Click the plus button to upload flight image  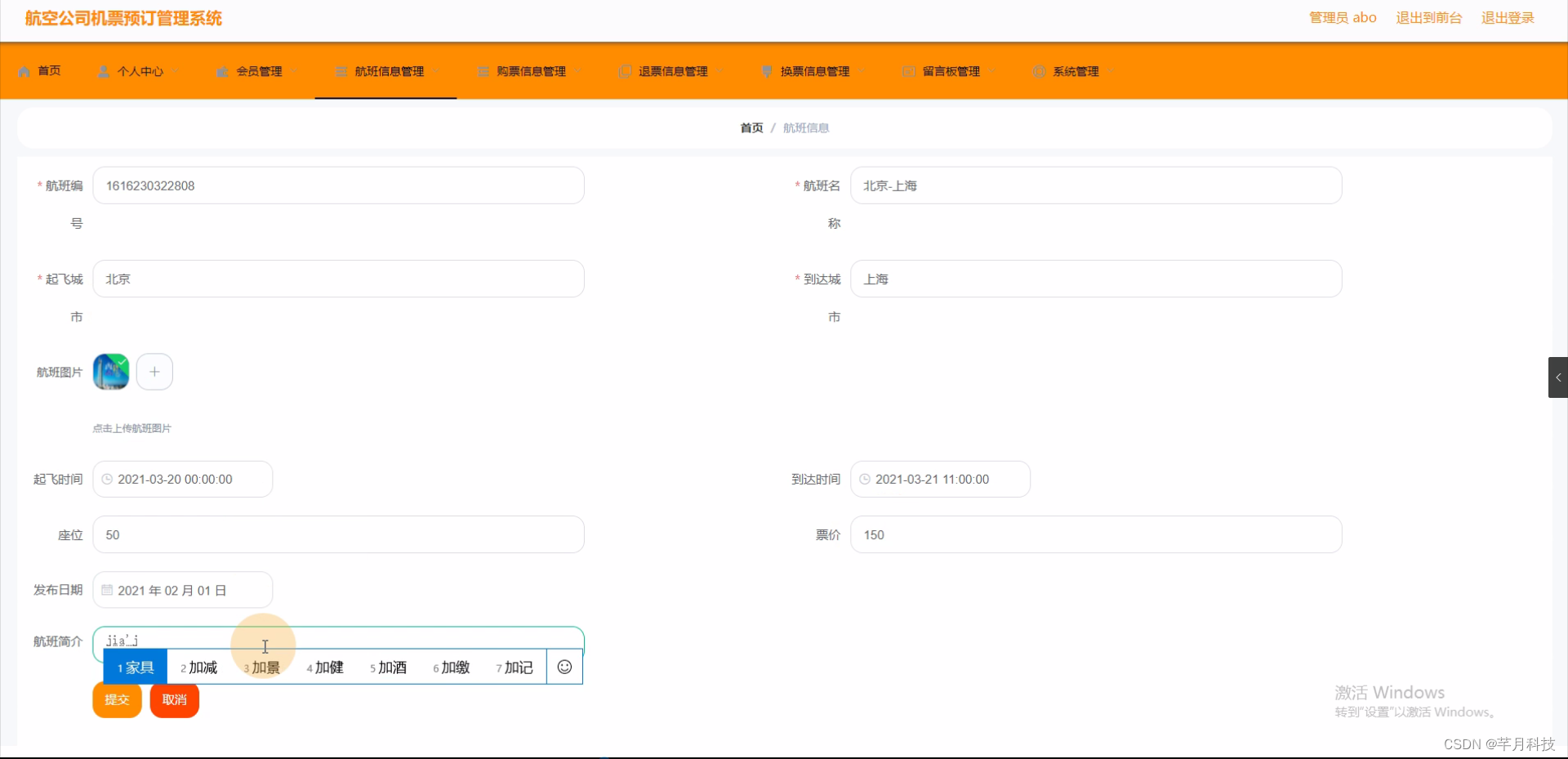click(x=154, y=372)
